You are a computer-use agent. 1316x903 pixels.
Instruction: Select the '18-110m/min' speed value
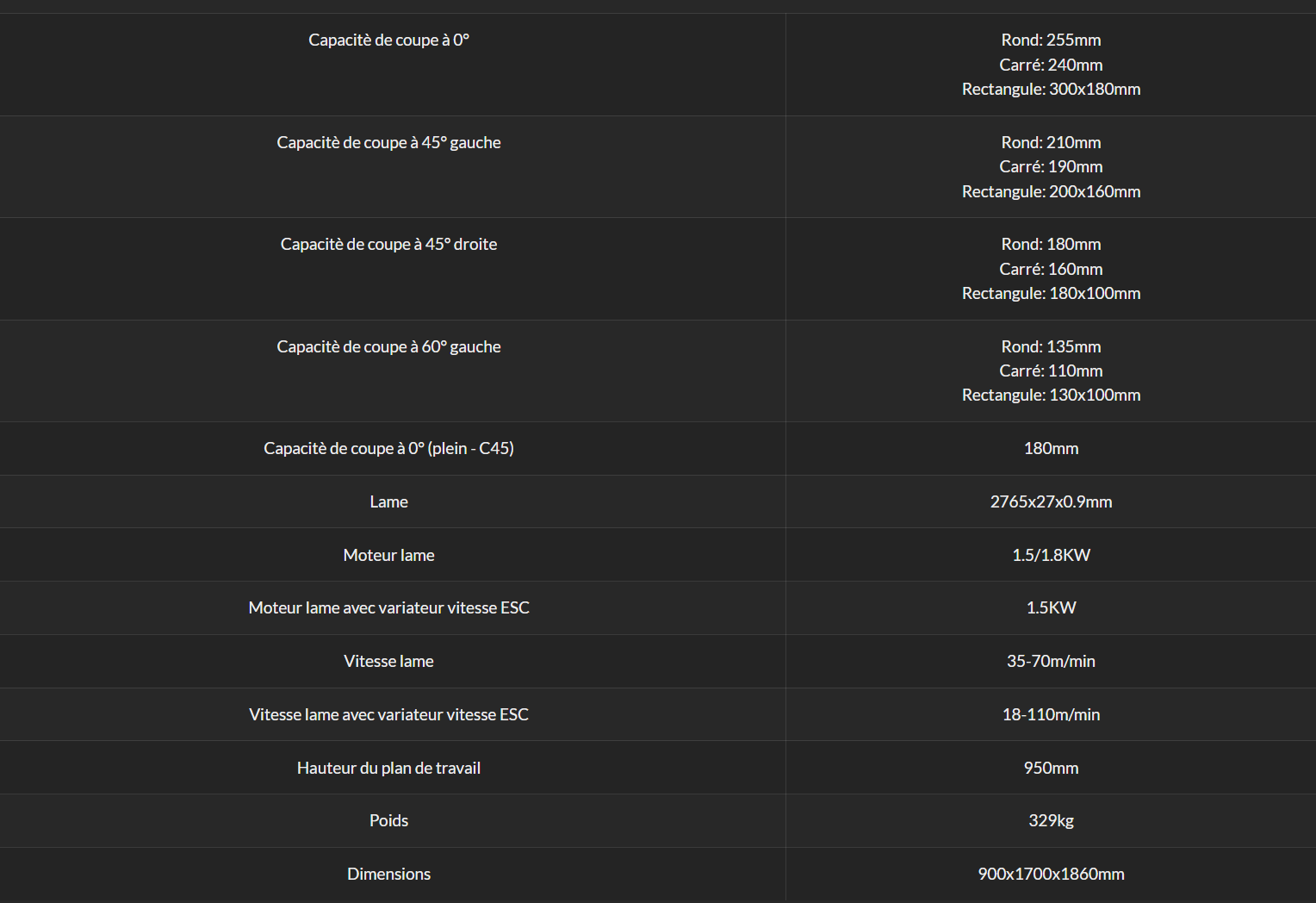point(1051,714)
